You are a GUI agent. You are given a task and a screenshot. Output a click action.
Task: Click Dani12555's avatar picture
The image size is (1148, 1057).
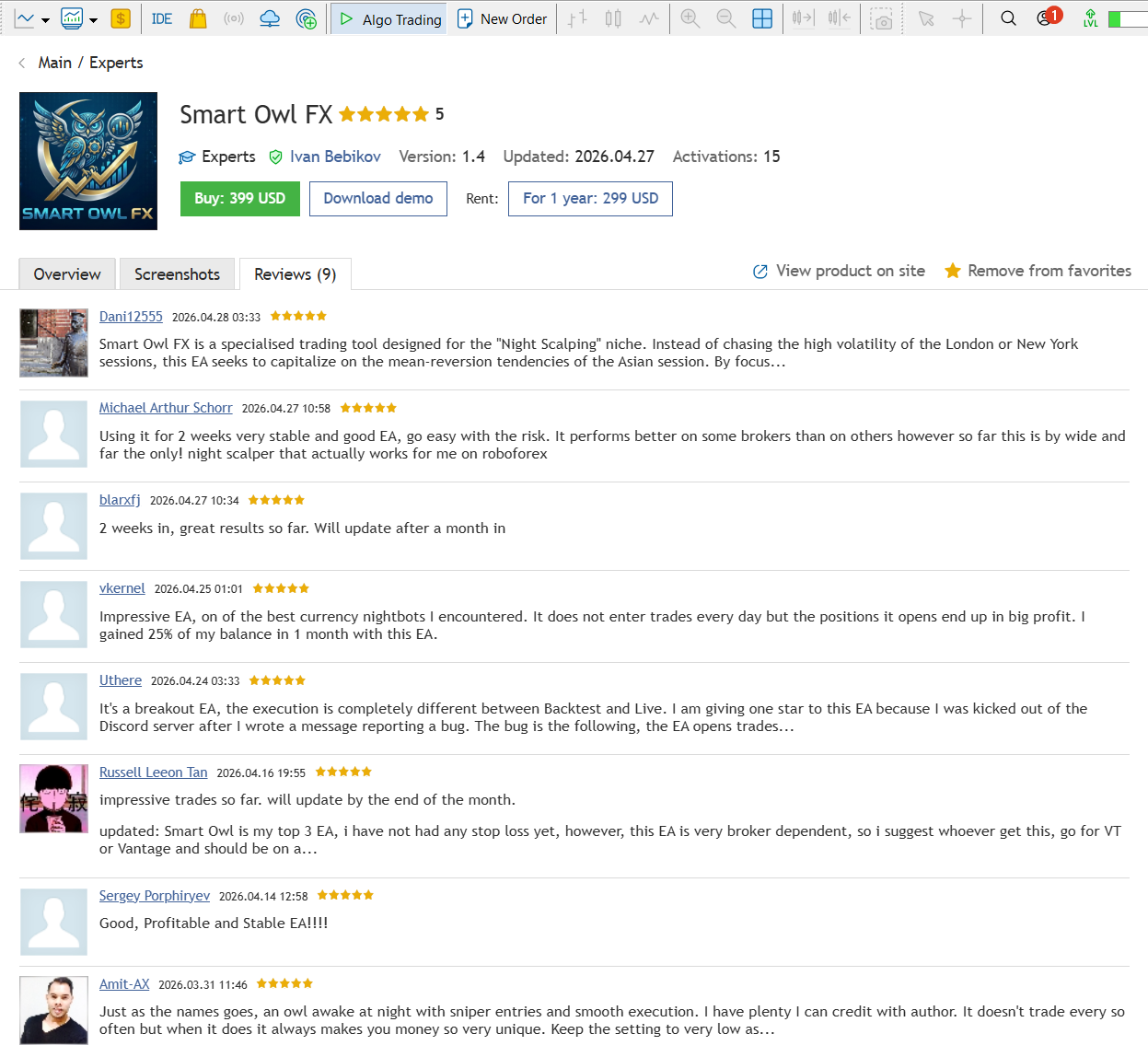tap(53, 343)
